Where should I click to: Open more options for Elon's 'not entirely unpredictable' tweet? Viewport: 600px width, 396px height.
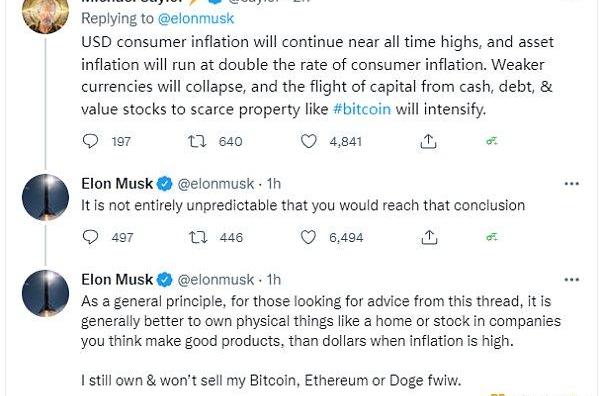click(572, 184)
